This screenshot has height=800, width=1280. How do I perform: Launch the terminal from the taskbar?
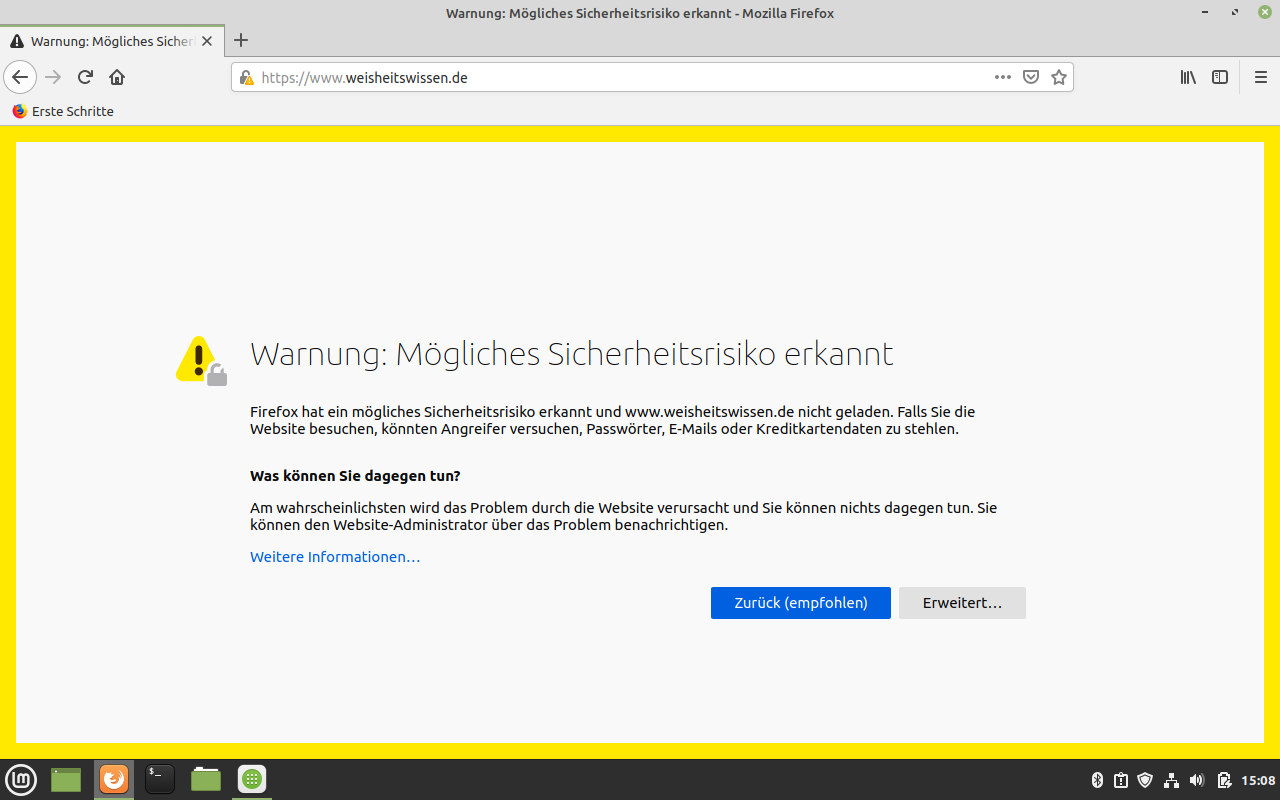pos(160,779)
